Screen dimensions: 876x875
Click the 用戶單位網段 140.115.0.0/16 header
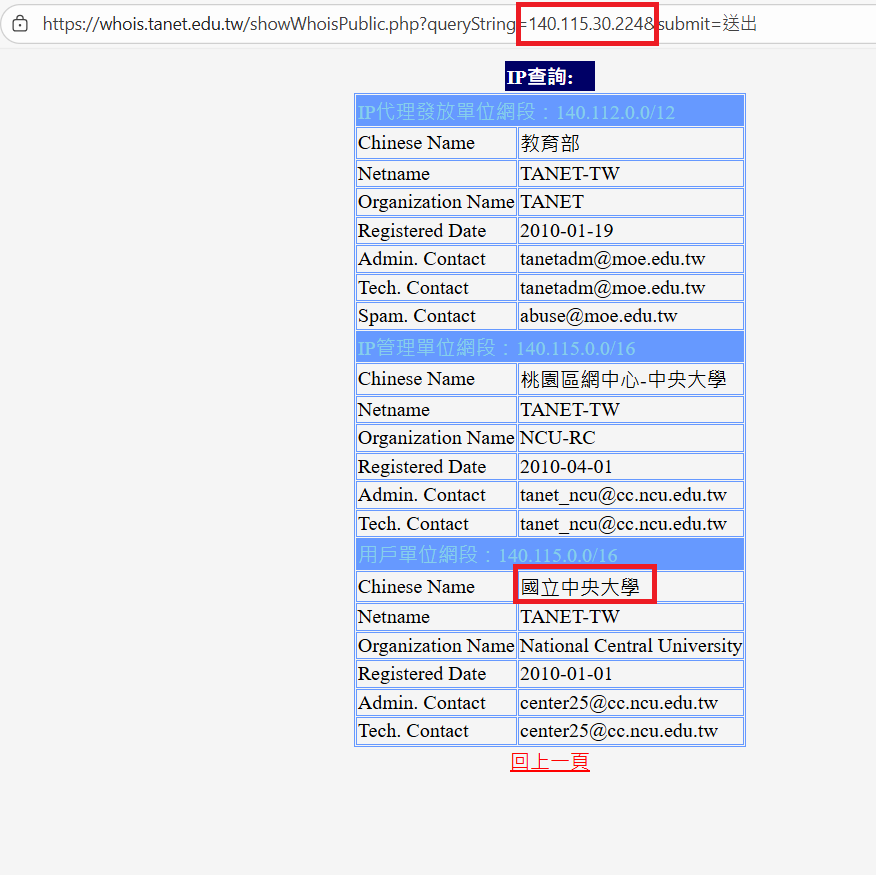[550, 554]
